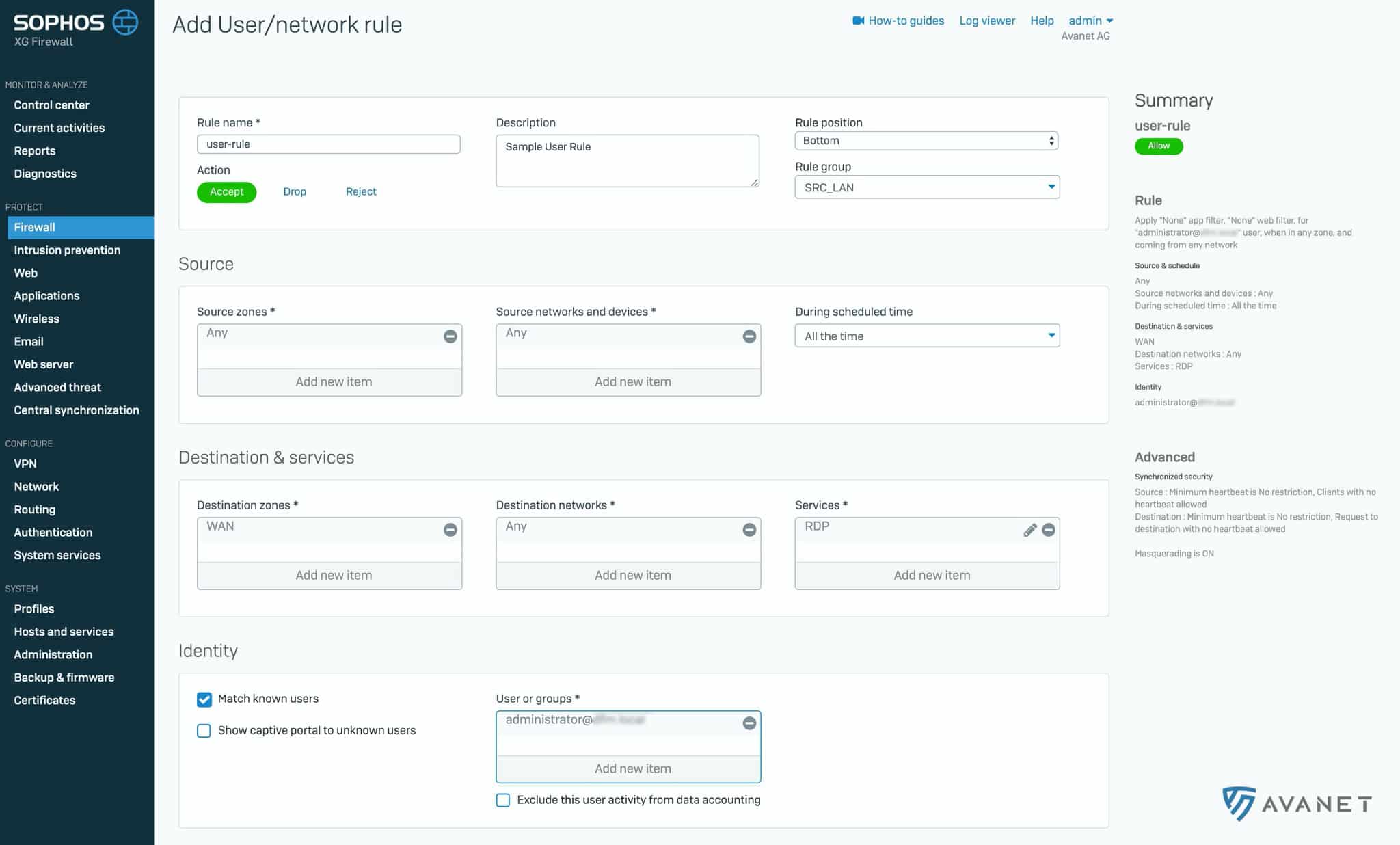Select Firewall in the sidebar
Screen dimensions: 1400x845
[x=81, y=228]
